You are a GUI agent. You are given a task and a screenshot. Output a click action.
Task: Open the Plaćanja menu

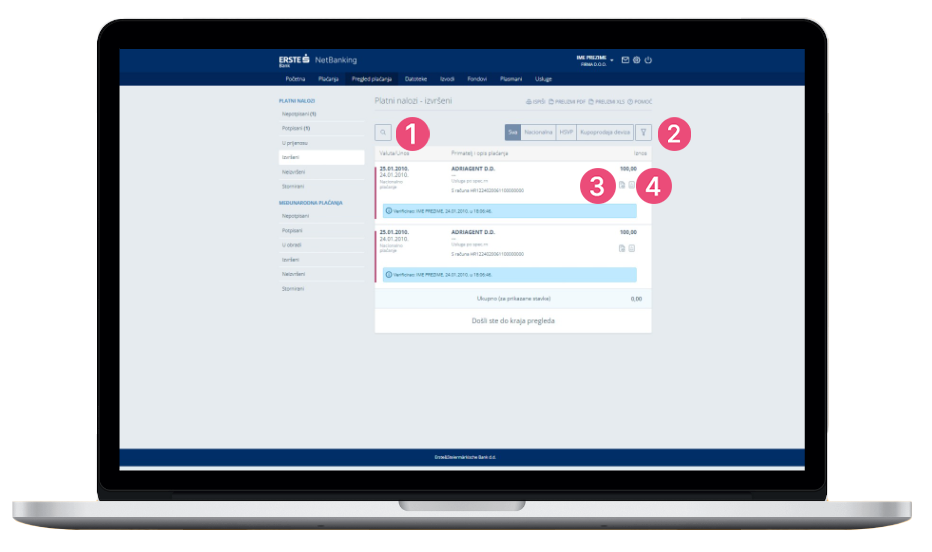tap(328, 78)
